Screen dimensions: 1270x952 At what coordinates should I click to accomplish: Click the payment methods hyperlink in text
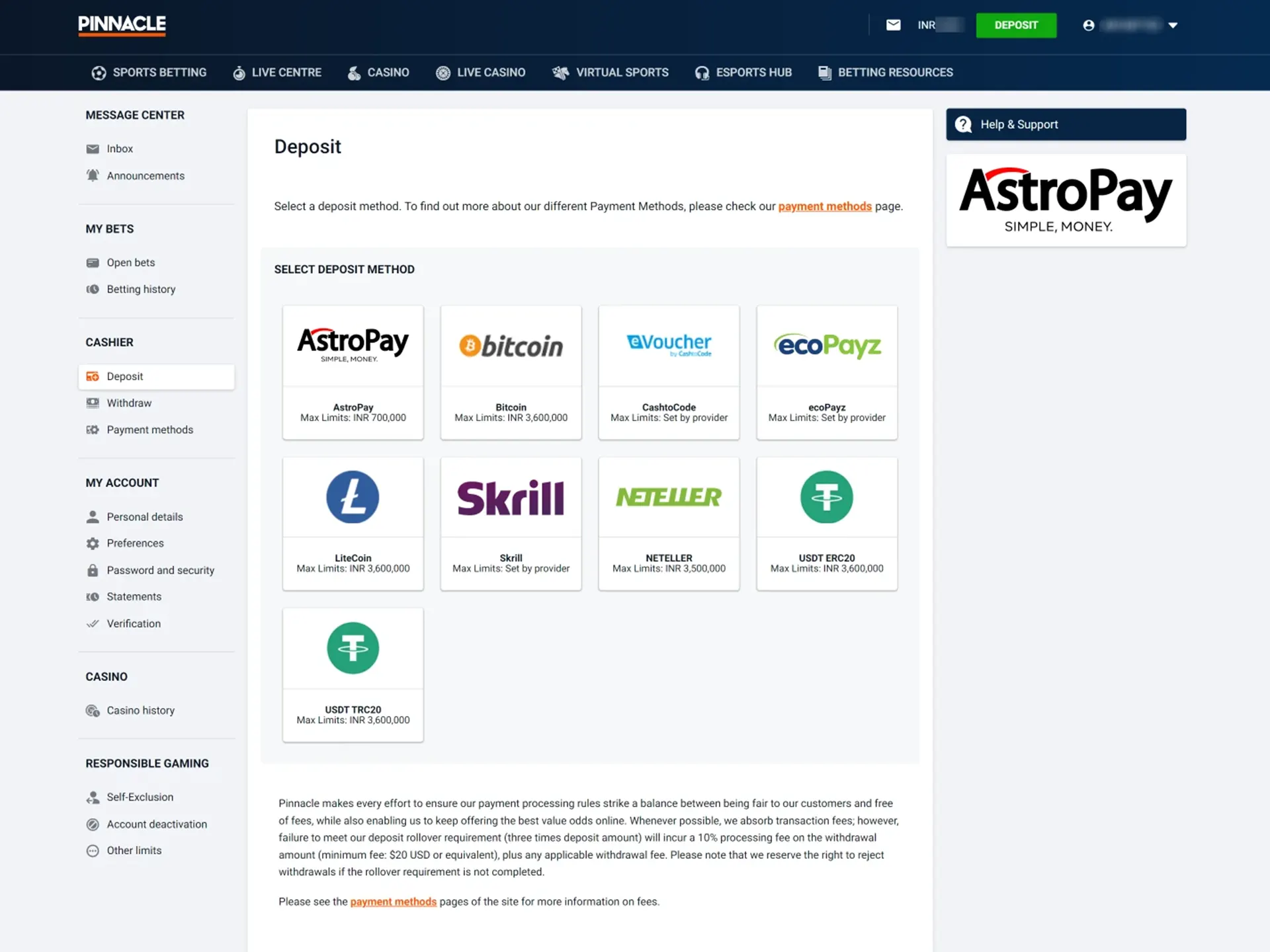(x=824, y=206)
